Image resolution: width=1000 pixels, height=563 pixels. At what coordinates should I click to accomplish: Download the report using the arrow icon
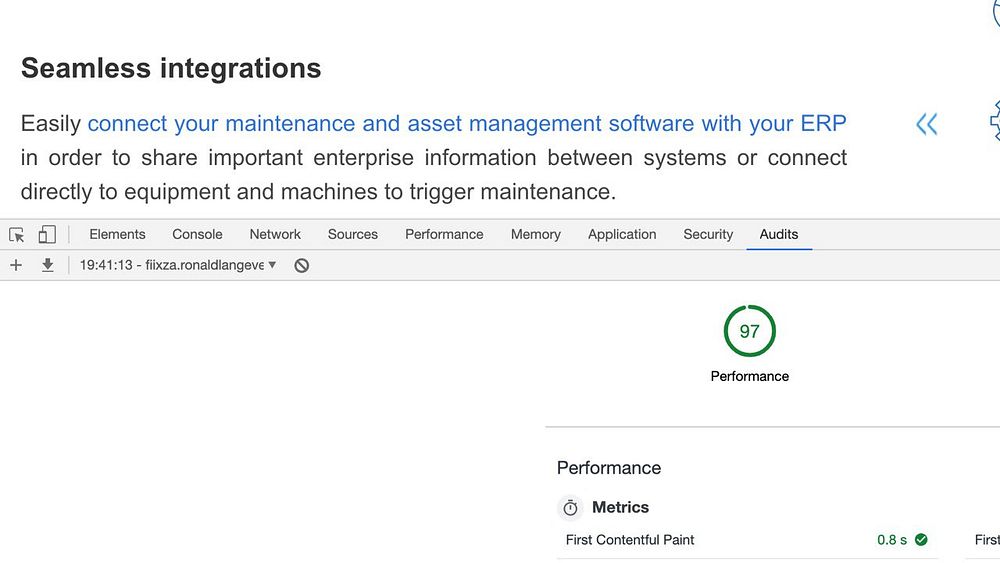47,265
